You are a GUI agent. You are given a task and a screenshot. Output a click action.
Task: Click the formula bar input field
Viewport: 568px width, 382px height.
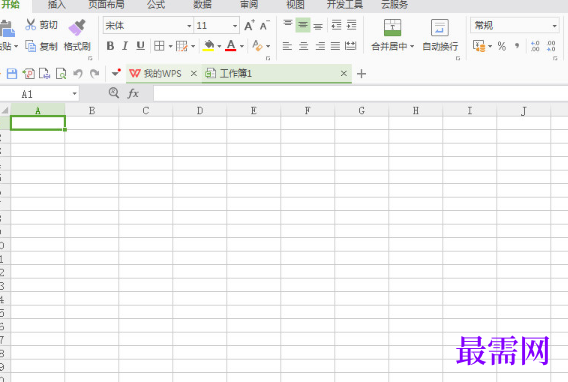[x=360, y=94]
